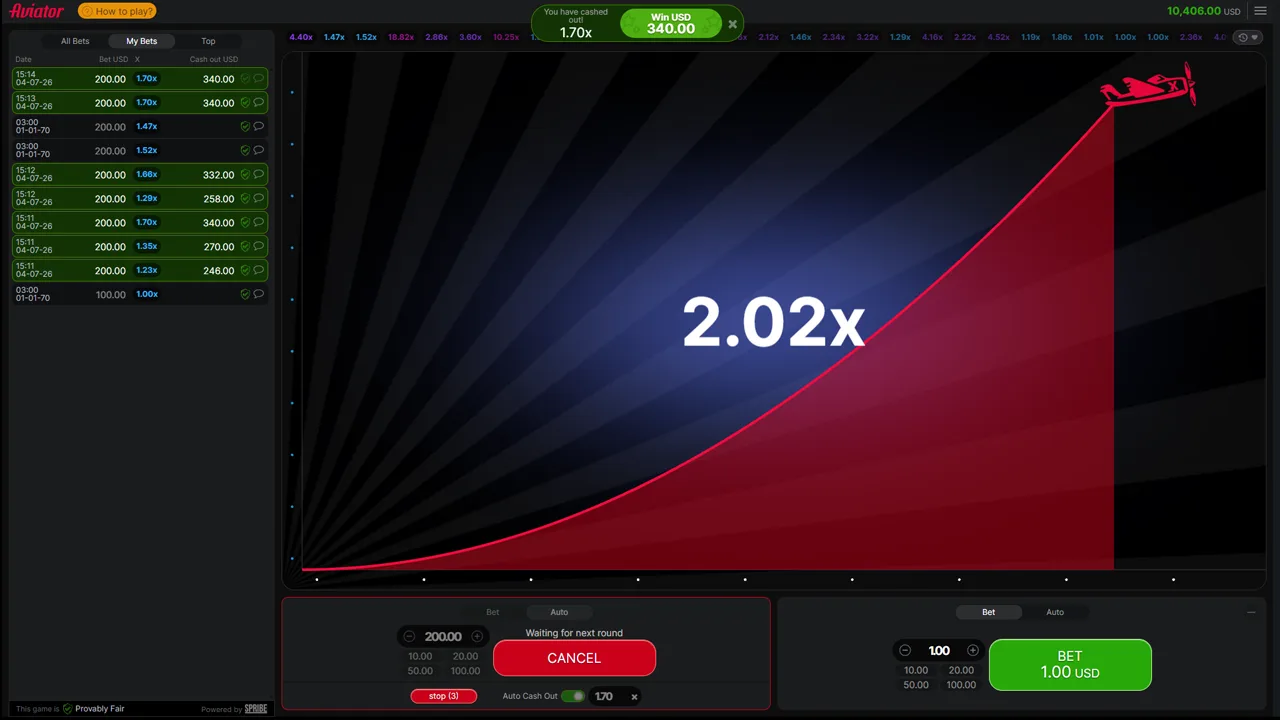Open the 3.22x round in multiplier history
Screen dimensions: 1280x720
click(x=867, y=37)
